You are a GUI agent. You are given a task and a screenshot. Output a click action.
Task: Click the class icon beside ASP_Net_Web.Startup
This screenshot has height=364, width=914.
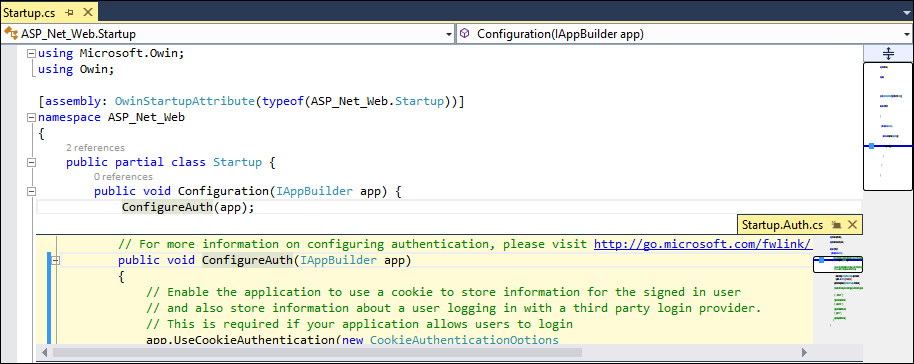pyautogui.click(x=10, y=34)
